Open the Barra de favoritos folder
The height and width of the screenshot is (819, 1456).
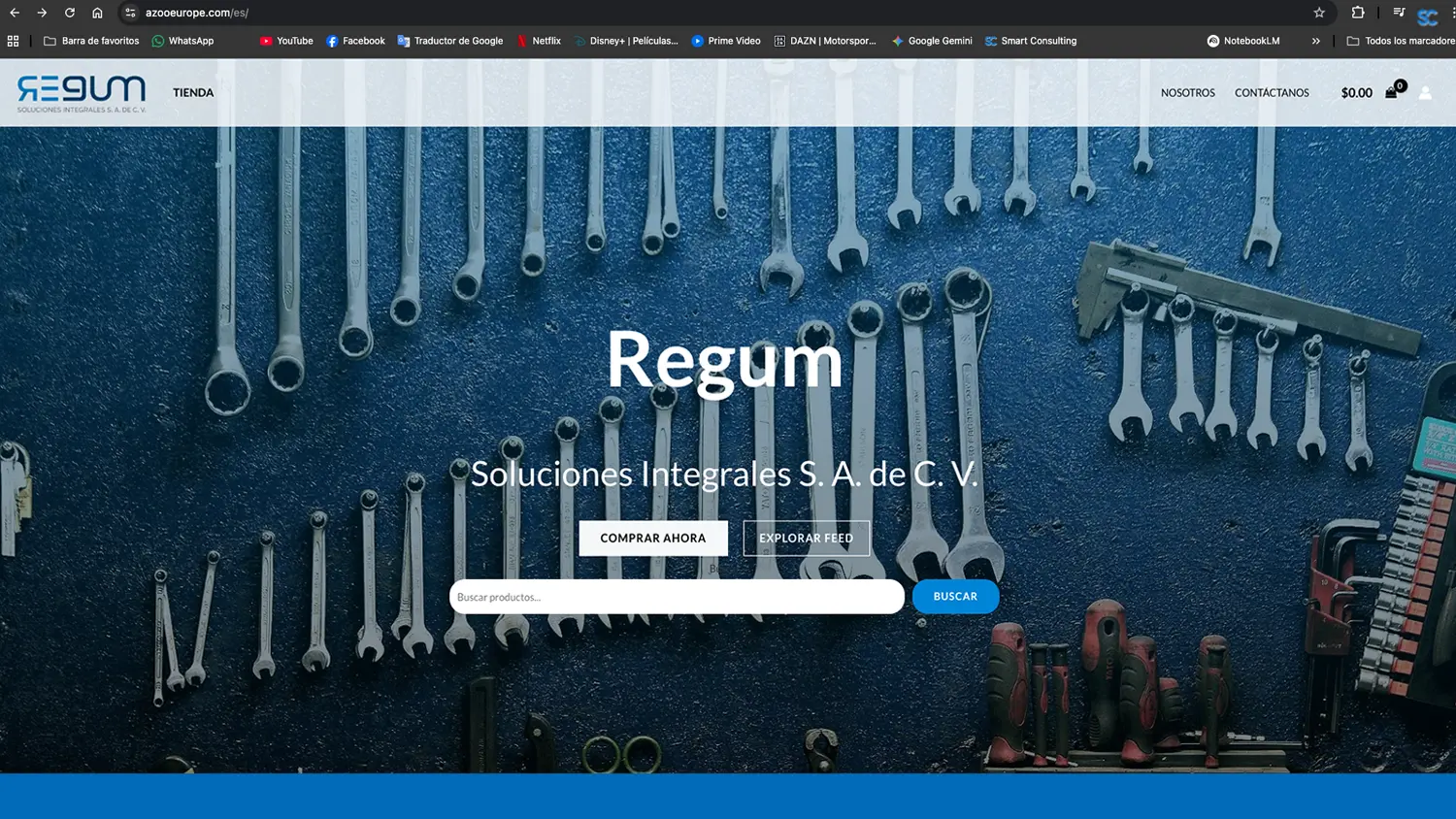click(91, 41)
